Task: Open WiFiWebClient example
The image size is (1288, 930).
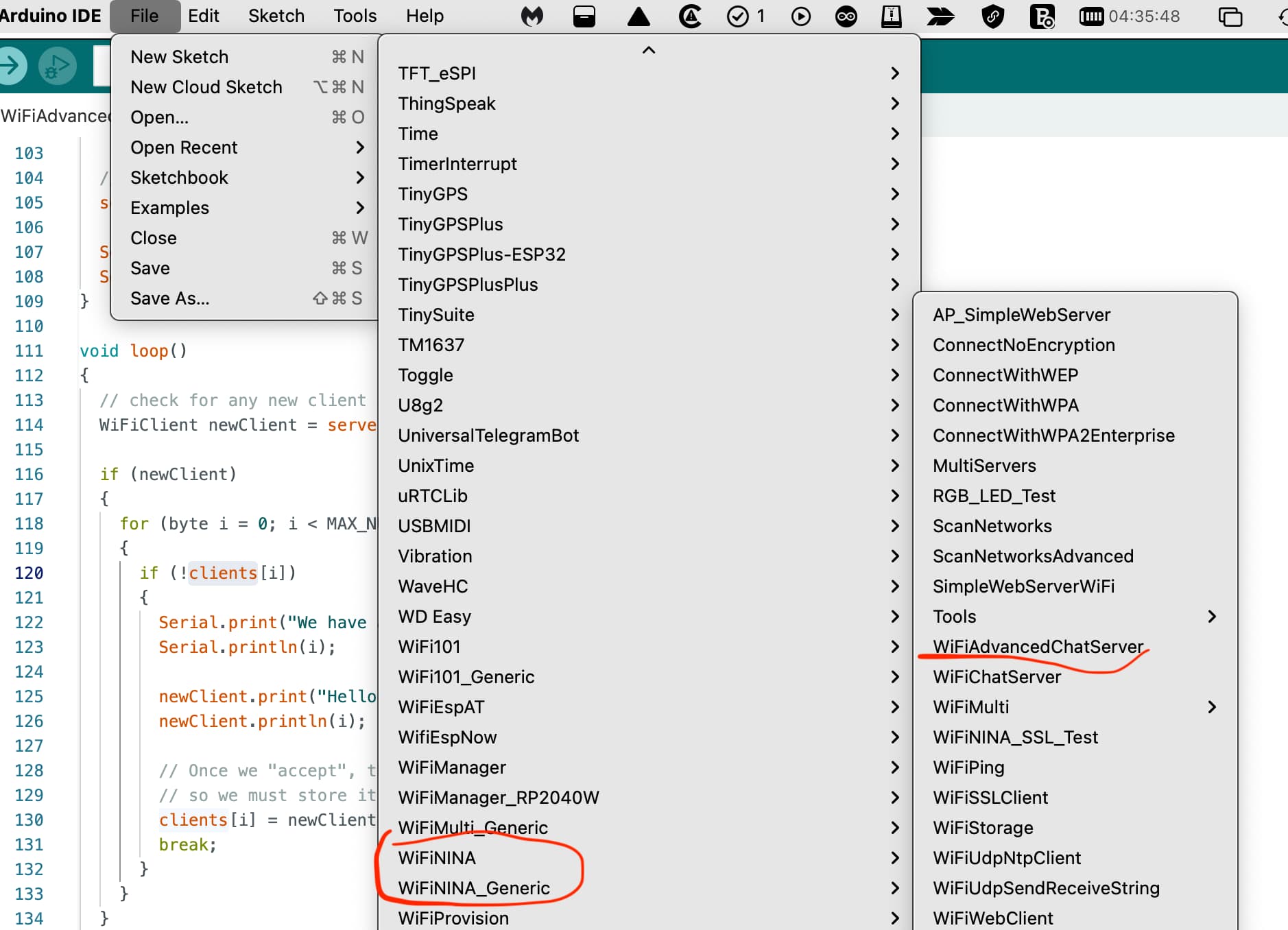Action: pos(1075,917)
